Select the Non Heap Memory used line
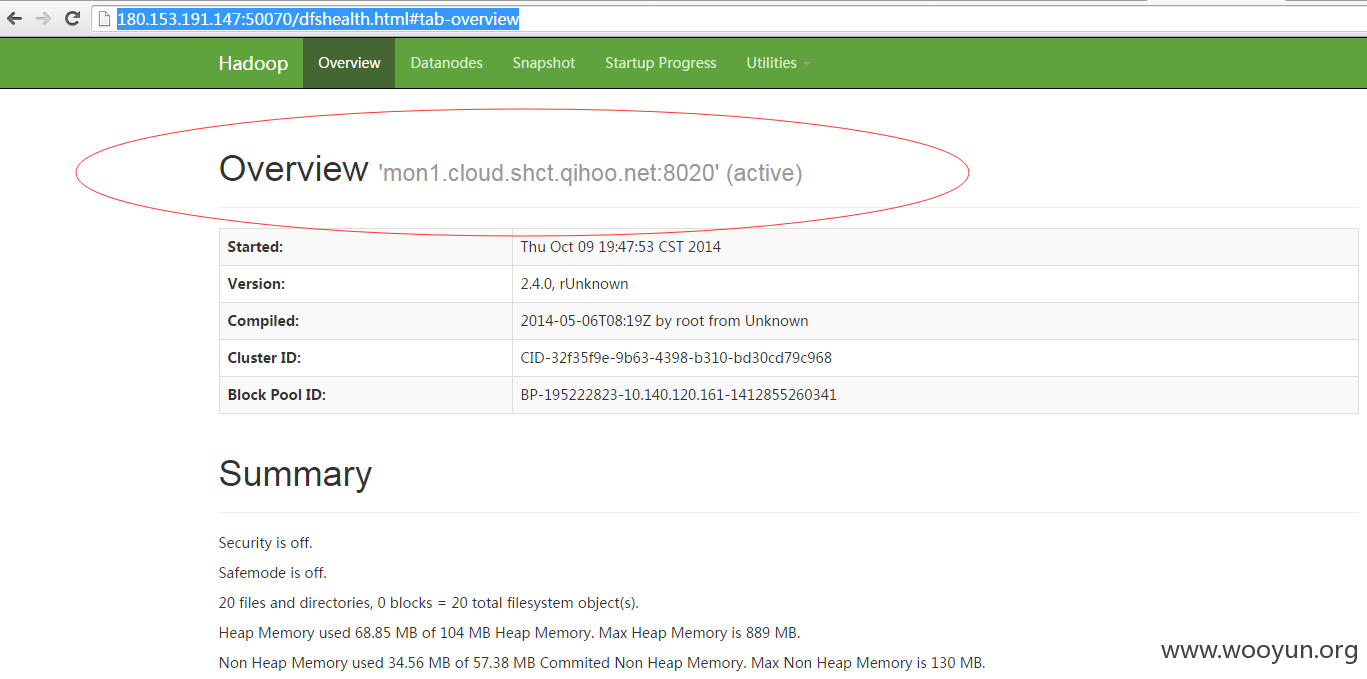 click(602, 663)
